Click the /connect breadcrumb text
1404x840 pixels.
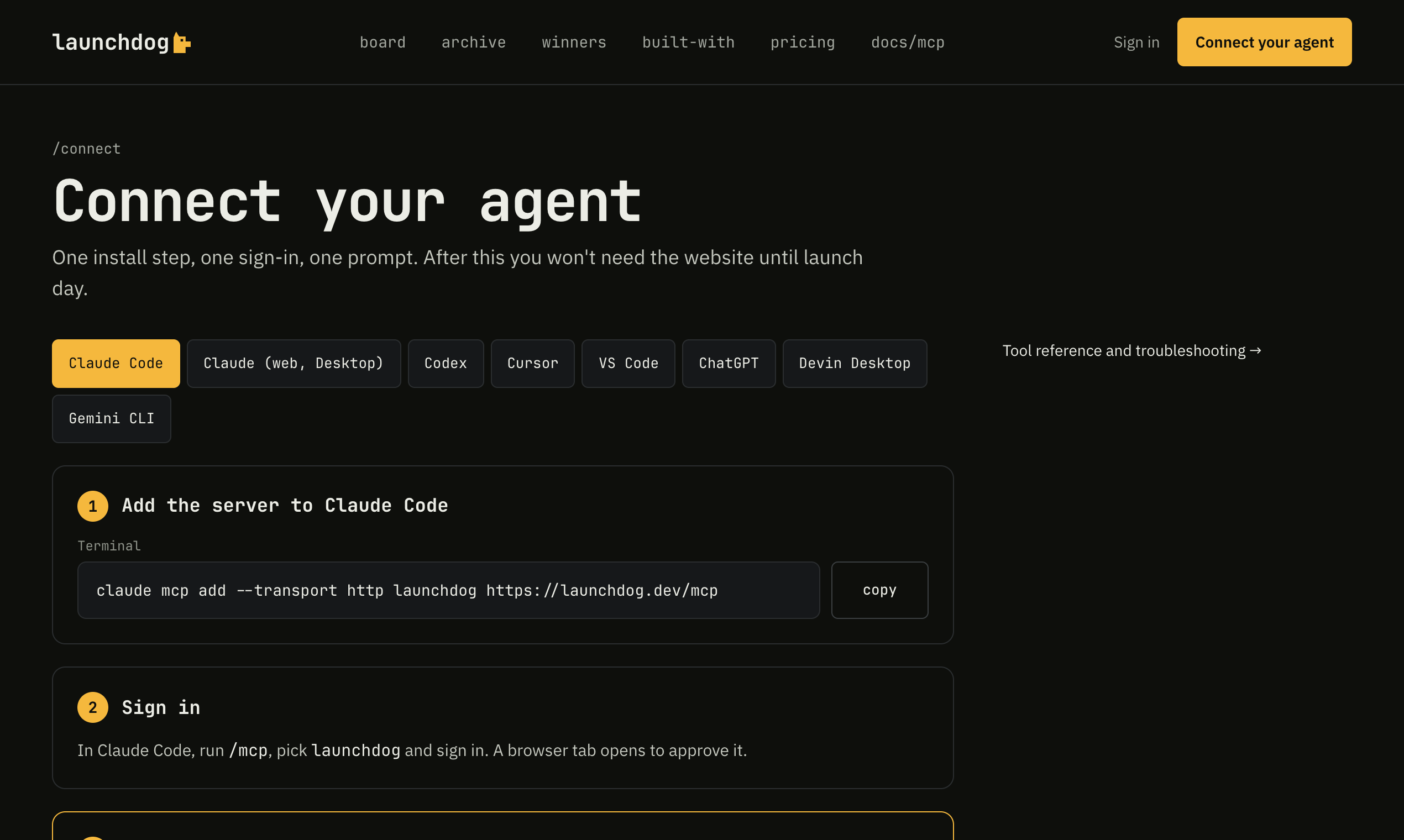click(87, 149)
